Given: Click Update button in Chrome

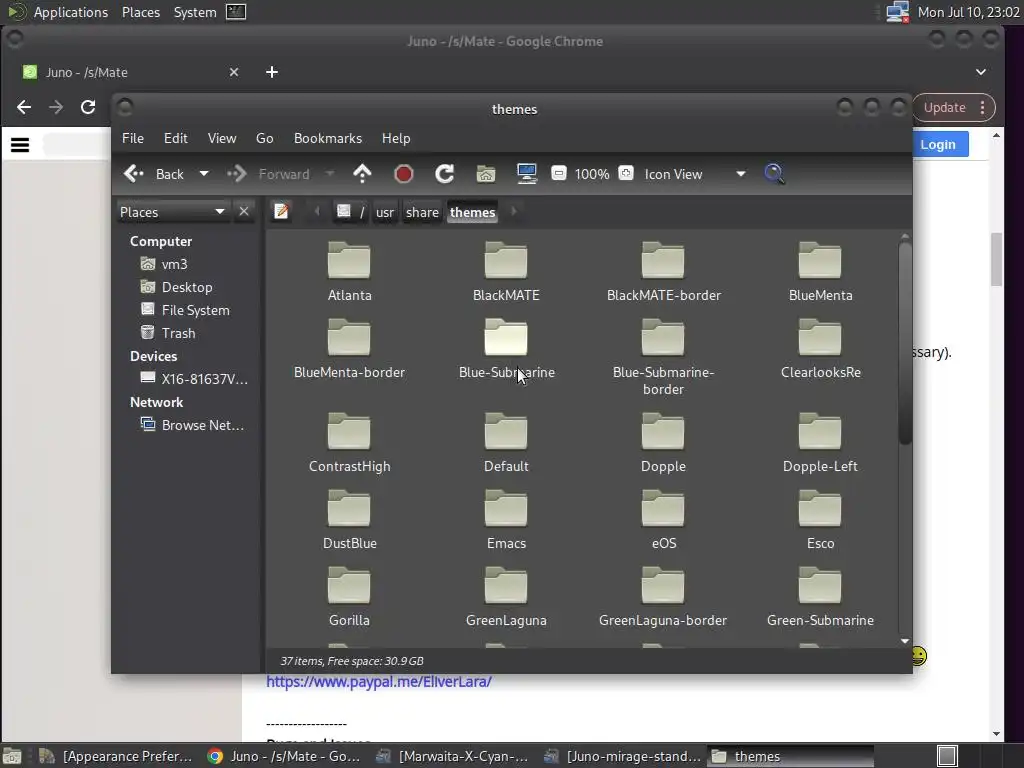Looking at the screenshot, I should pos(944,107).
